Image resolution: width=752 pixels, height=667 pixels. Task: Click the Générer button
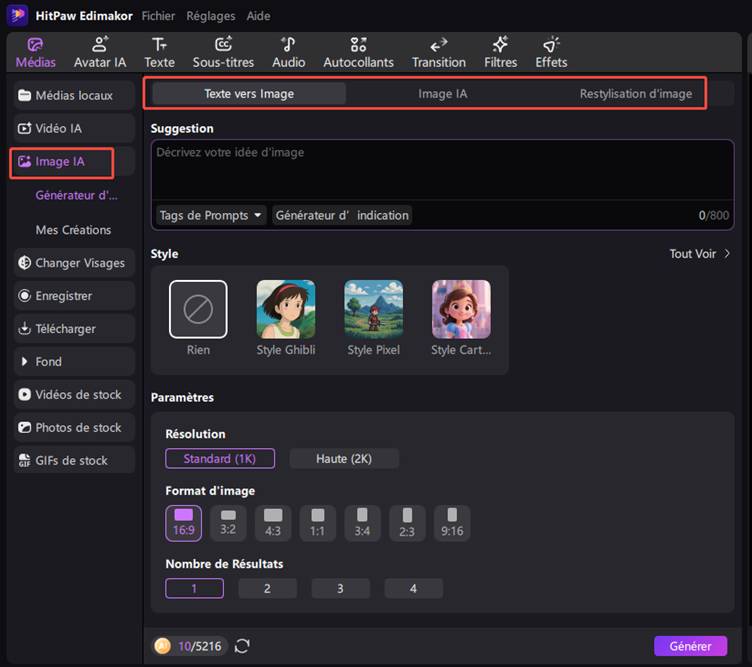(690, 646)
